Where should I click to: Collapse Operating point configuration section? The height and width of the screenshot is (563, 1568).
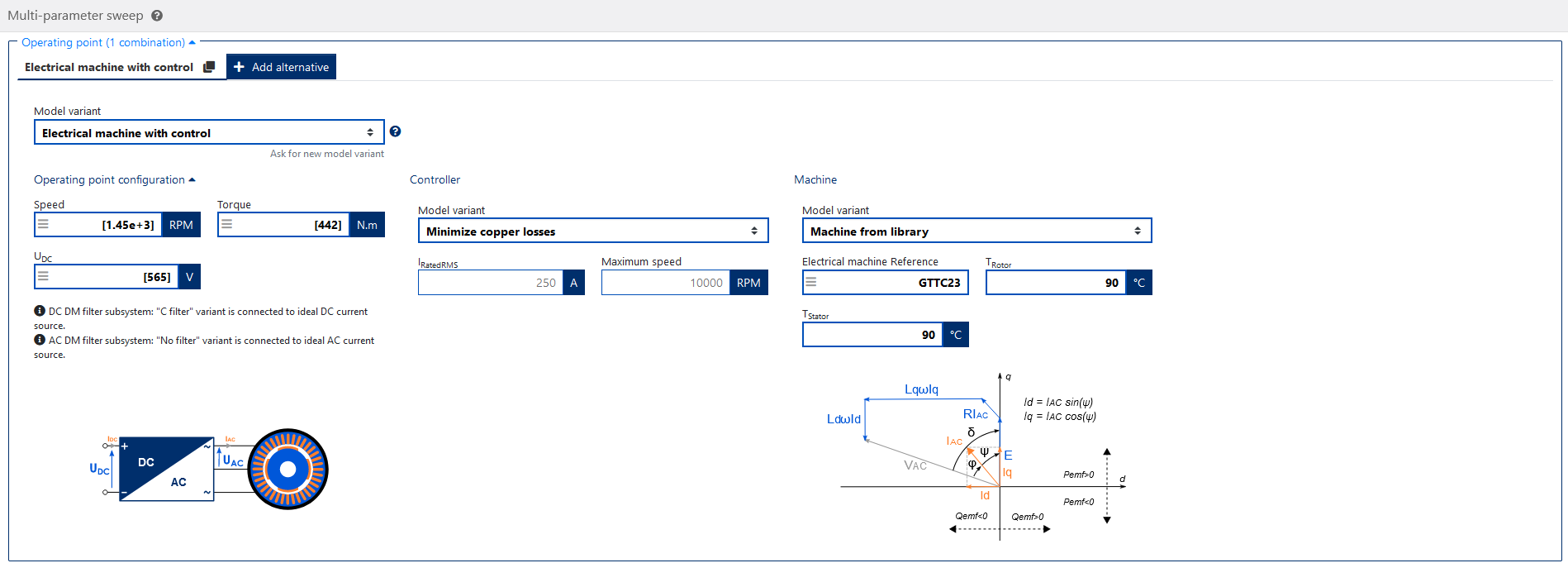(192, 179)
